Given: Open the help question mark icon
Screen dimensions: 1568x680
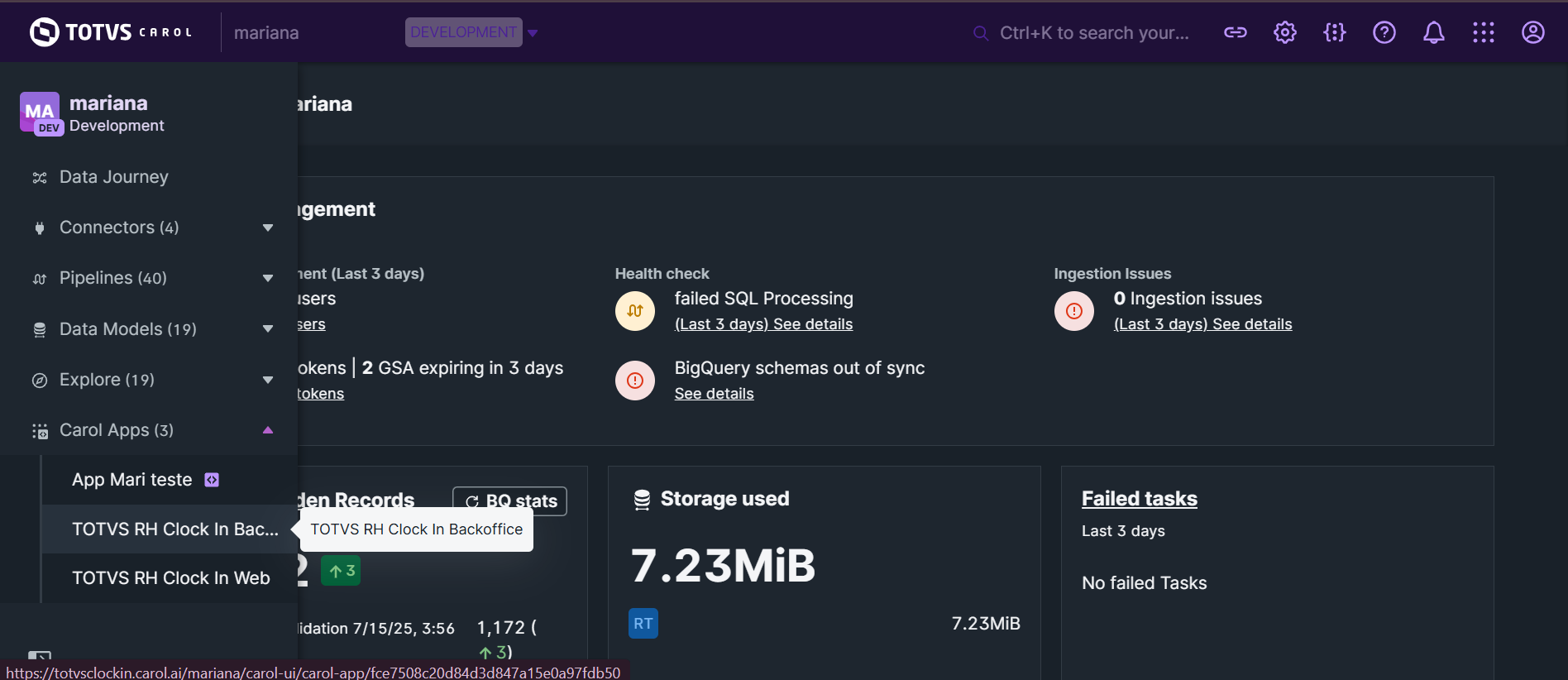Looking at the screenshot, I should click(x=1384, y=32).
